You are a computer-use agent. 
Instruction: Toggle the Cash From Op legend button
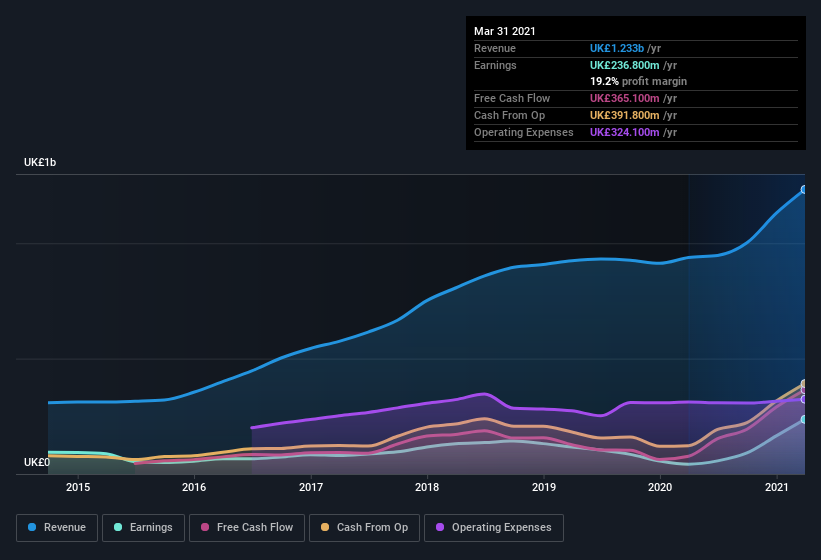364,528
